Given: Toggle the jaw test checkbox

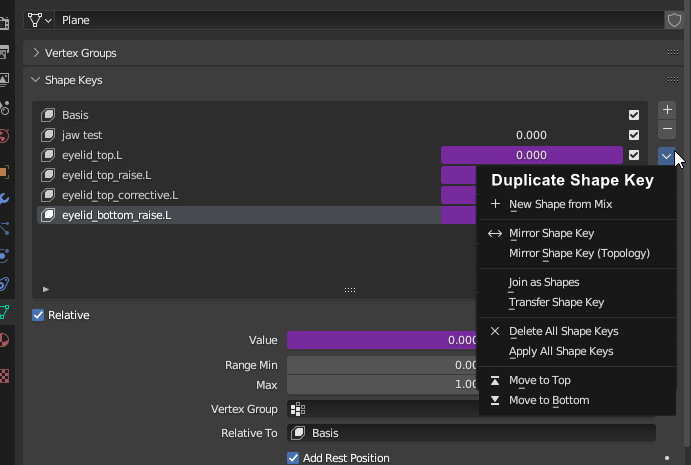Looking at the screenshot, I should click(634, 135).
